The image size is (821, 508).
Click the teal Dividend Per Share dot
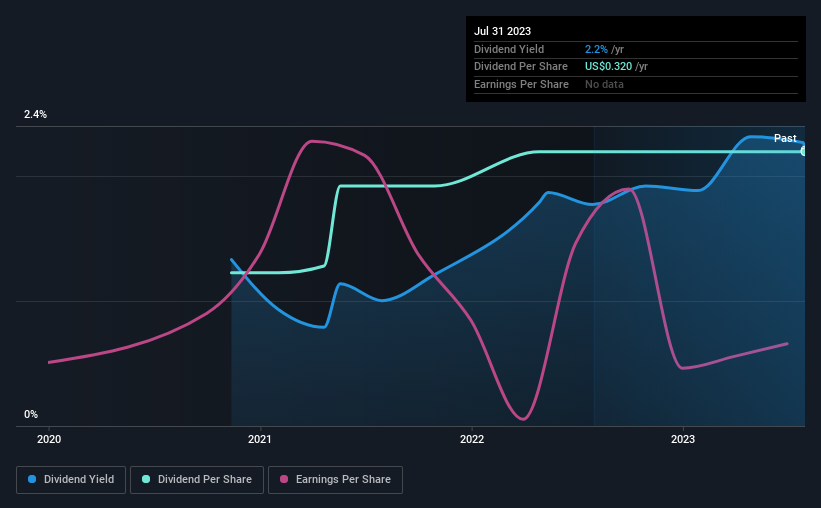(x=146, y=479)
